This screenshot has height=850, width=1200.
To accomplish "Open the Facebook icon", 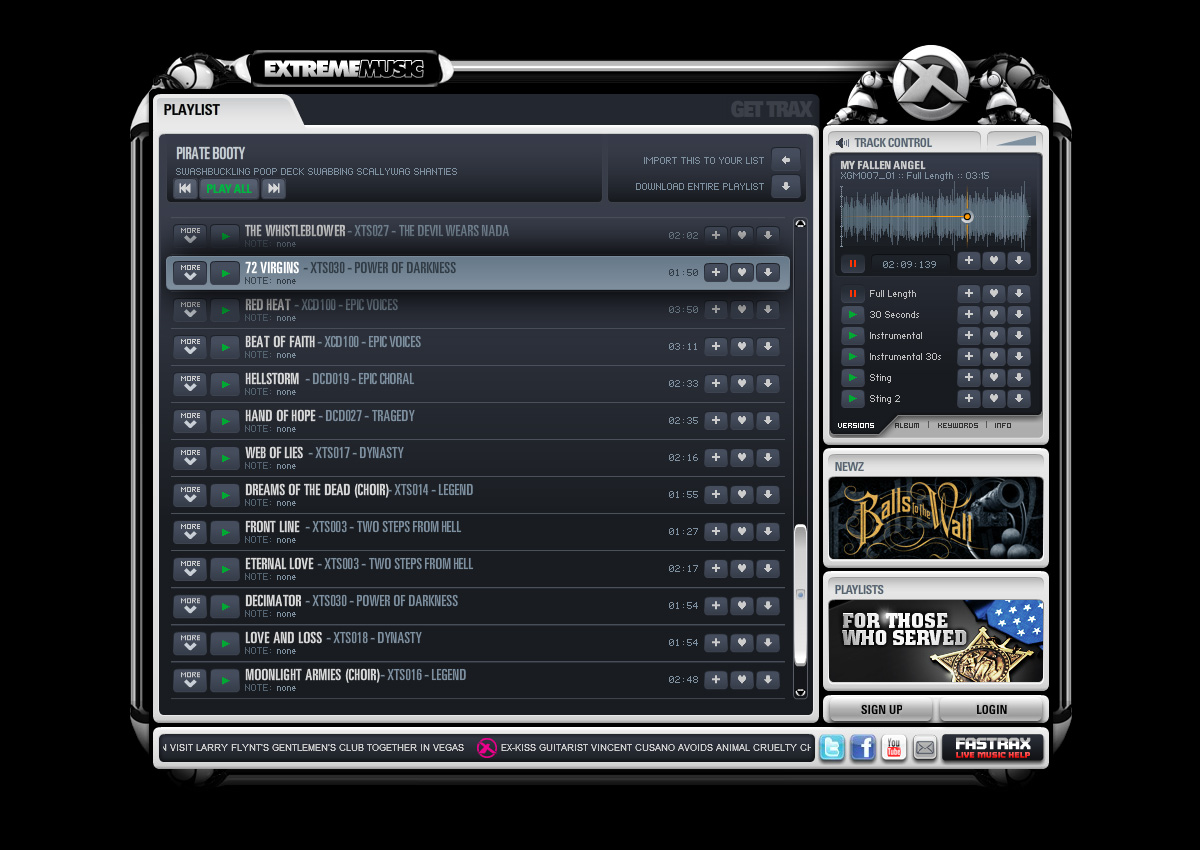I will (863, 747).
